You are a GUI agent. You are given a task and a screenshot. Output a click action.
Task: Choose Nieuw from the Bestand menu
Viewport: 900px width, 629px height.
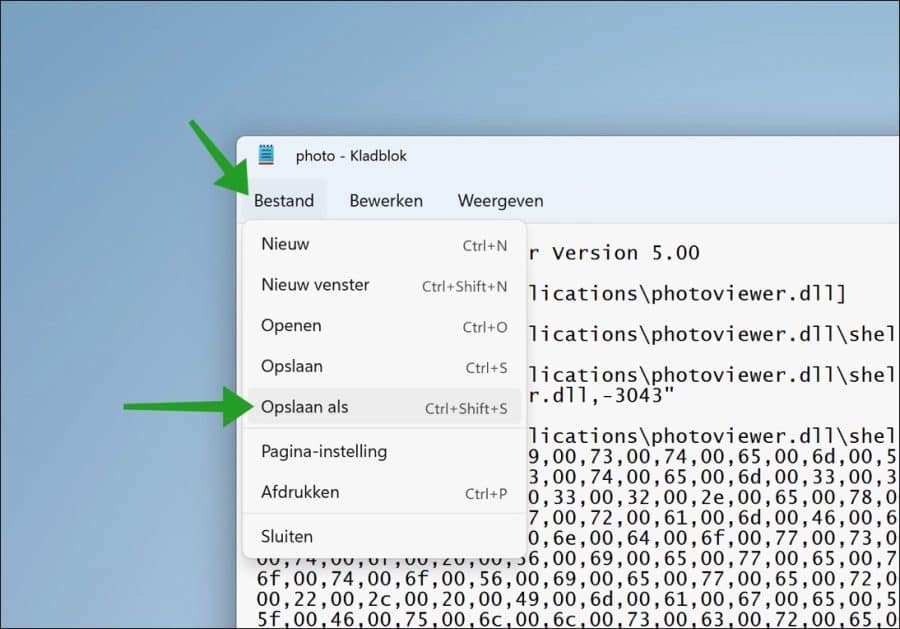point(384,244)
